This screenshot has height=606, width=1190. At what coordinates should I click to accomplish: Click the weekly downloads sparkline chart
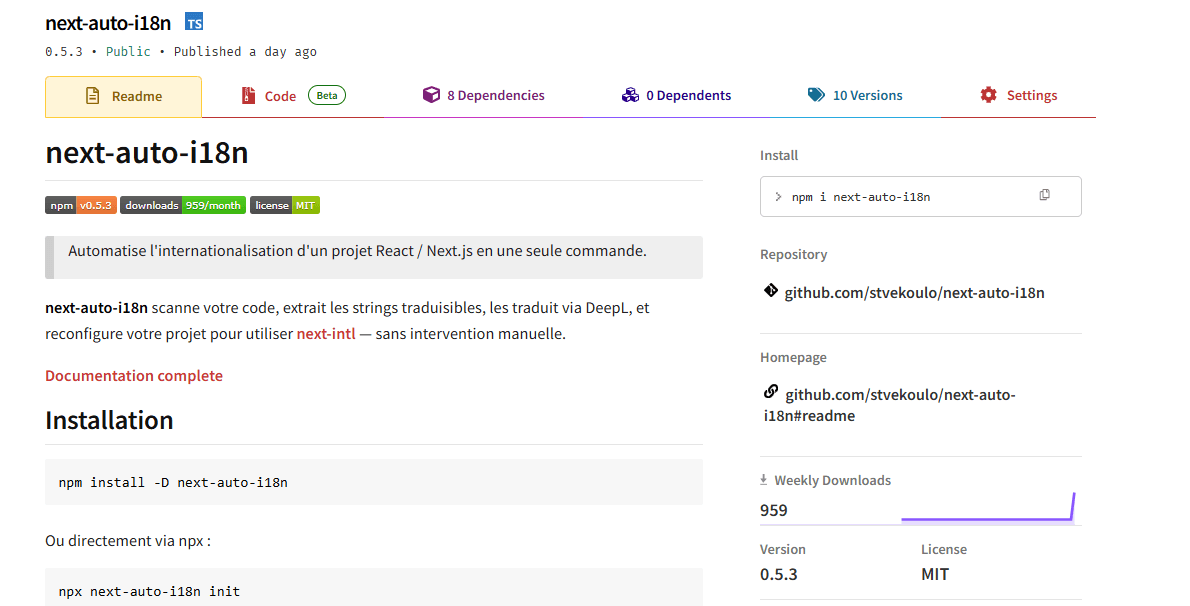(987, 508)
